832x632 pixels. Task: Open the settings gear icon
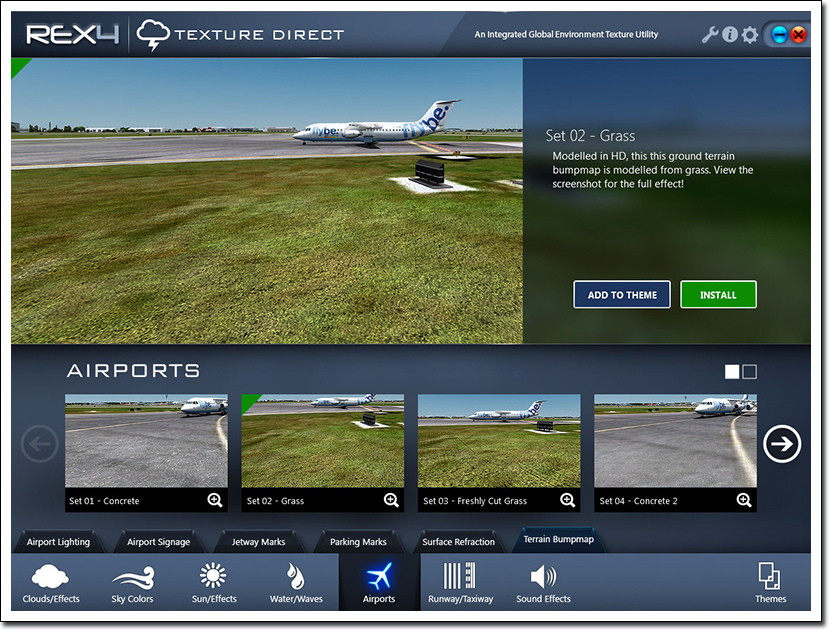[749, 36]
